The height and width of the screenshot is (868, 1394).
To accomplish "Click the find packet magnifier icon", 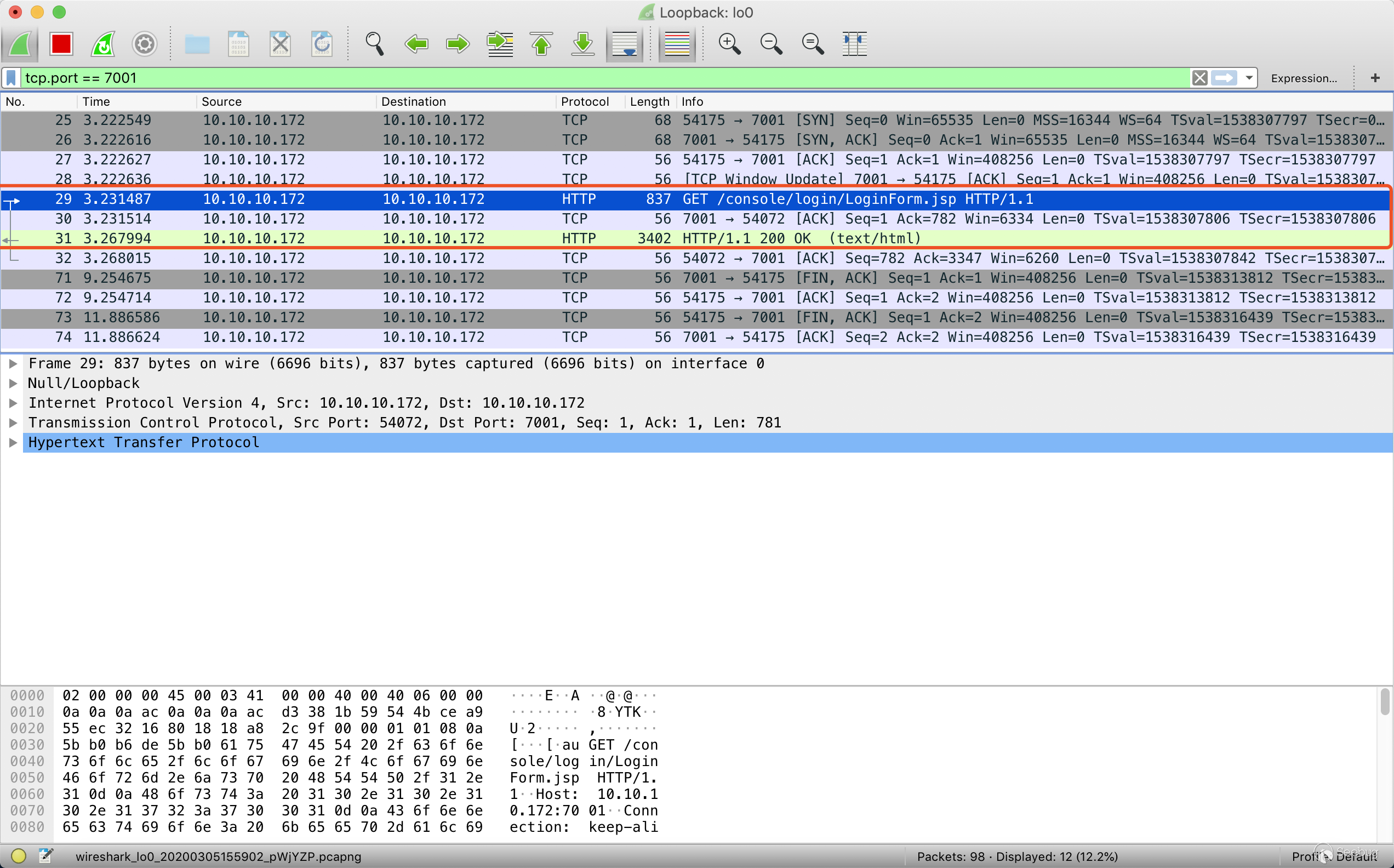I will [374, 44].
